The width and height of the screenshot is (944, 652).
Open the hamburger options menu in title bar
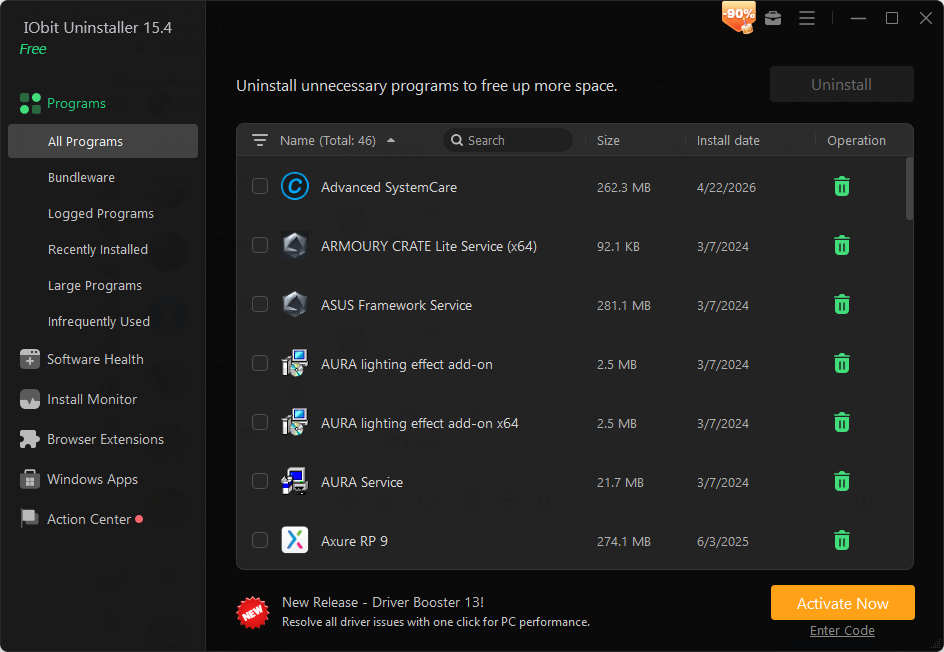point(807,19)
